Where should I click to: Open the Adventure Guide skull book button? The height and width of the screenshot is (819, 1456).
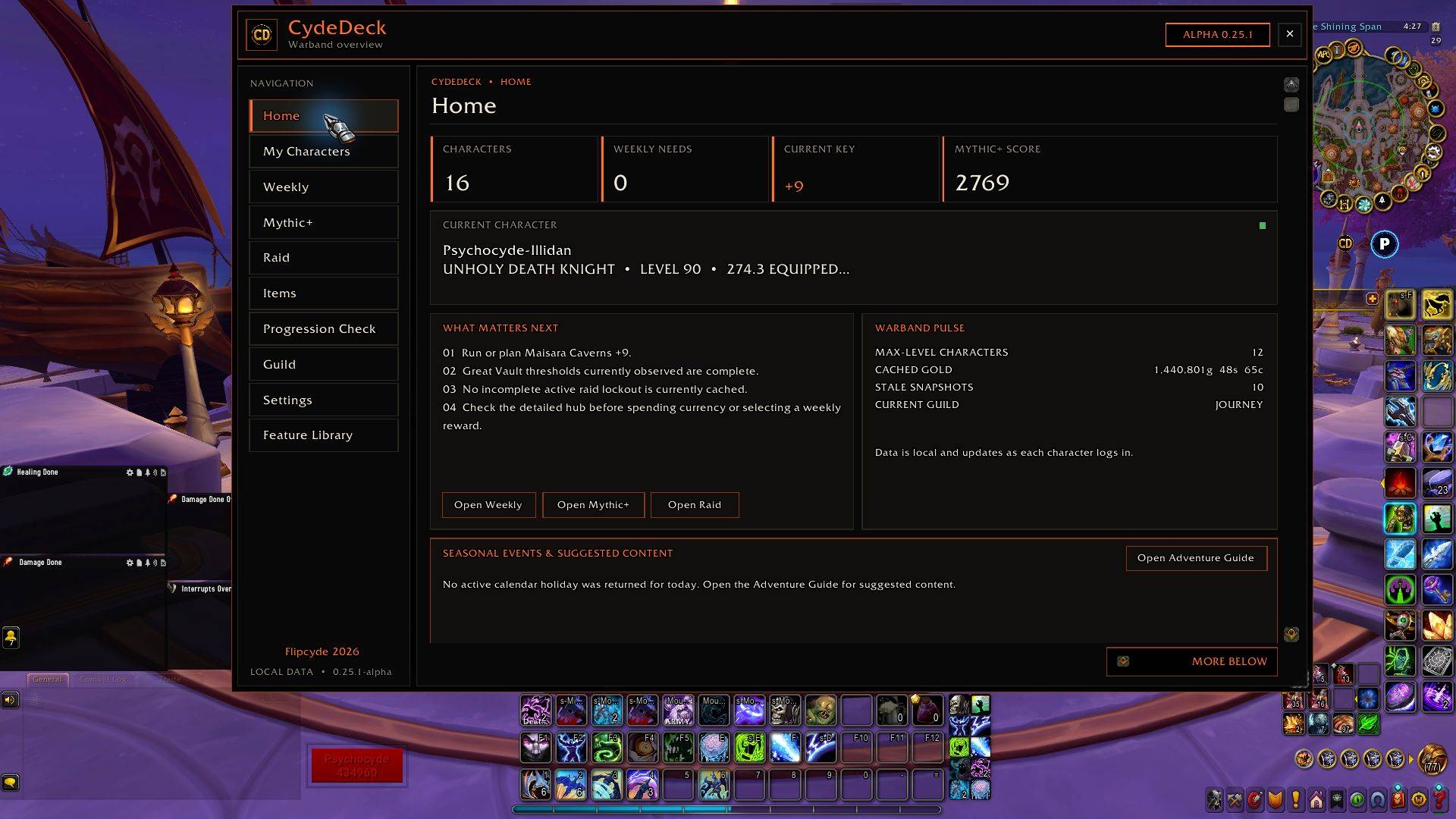point(1398,799)
